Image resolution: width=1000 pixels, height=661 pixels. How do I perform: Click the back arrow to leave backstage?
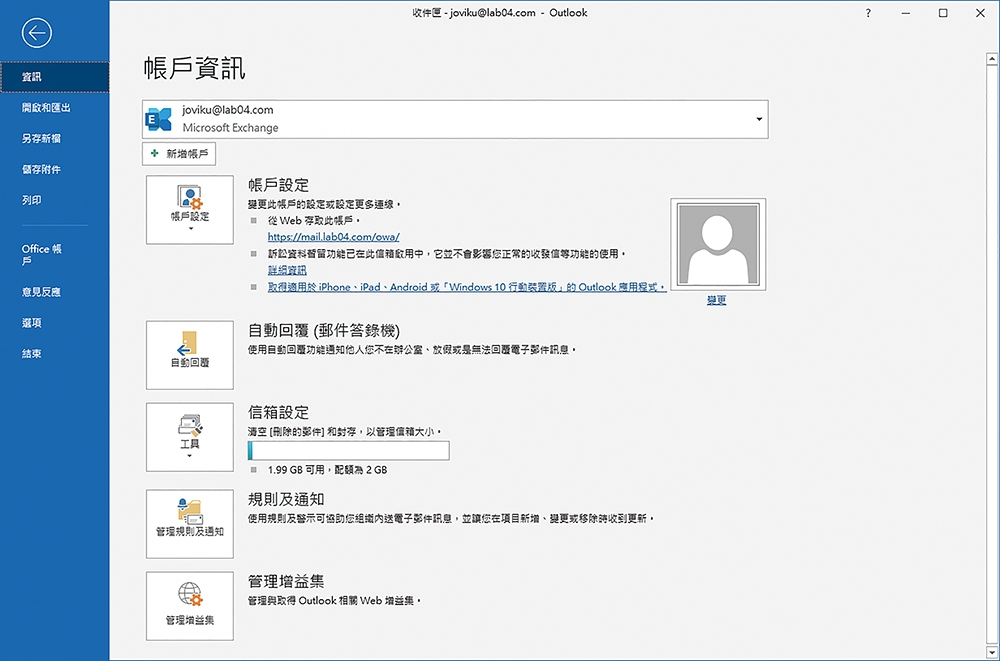pyautogui.click(x=36, y=33)
